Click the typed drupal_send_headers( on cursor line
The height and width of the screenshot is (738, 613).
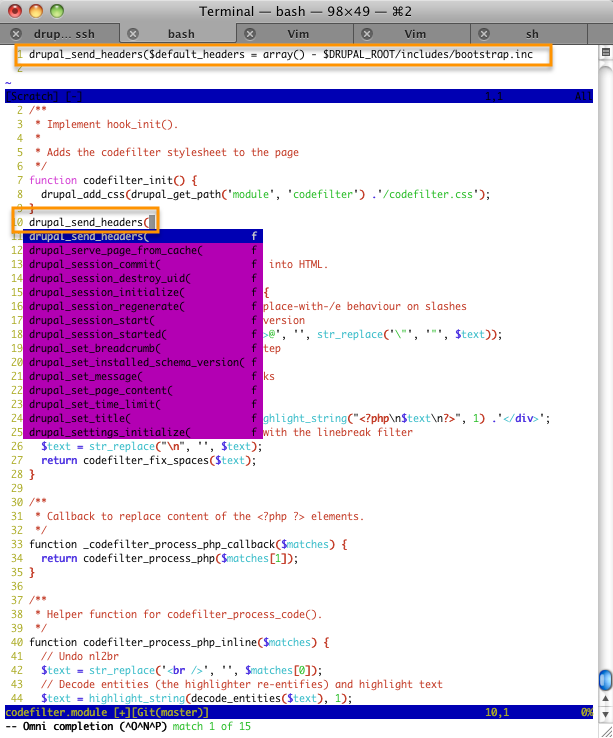point(89,222)
